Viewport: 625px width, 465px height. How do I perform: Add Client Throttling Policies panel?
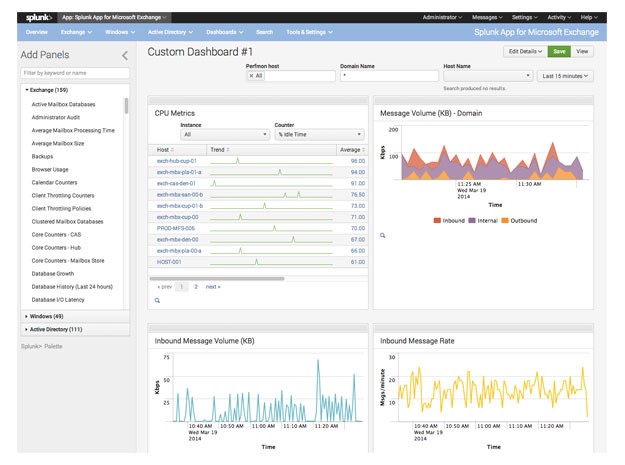point(61,208)
